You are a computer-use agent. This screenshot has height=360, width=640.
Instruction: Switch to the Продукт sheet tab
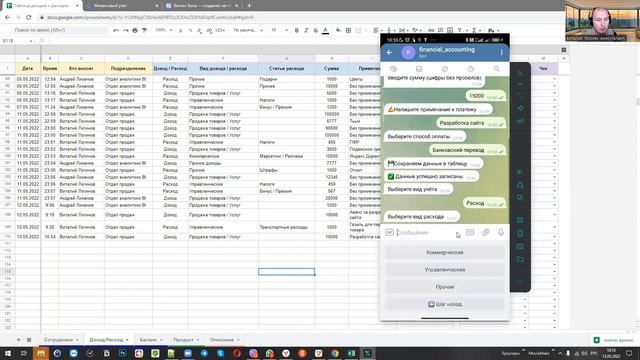(x=183, y=340)
